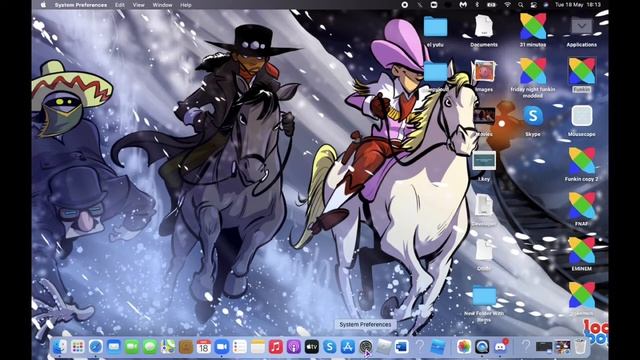Open the View menu

(x=138, y=5)
